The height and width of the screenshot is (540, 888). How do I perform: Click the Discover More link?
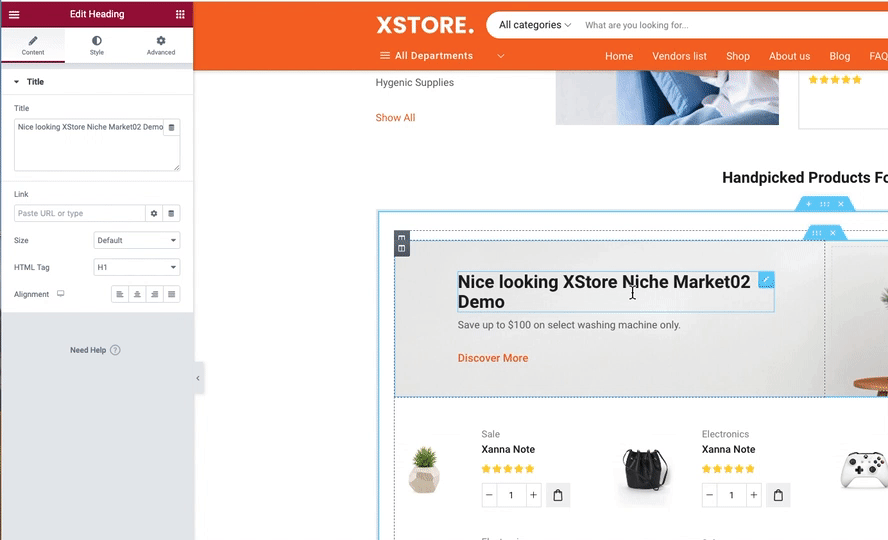(493, 358)
